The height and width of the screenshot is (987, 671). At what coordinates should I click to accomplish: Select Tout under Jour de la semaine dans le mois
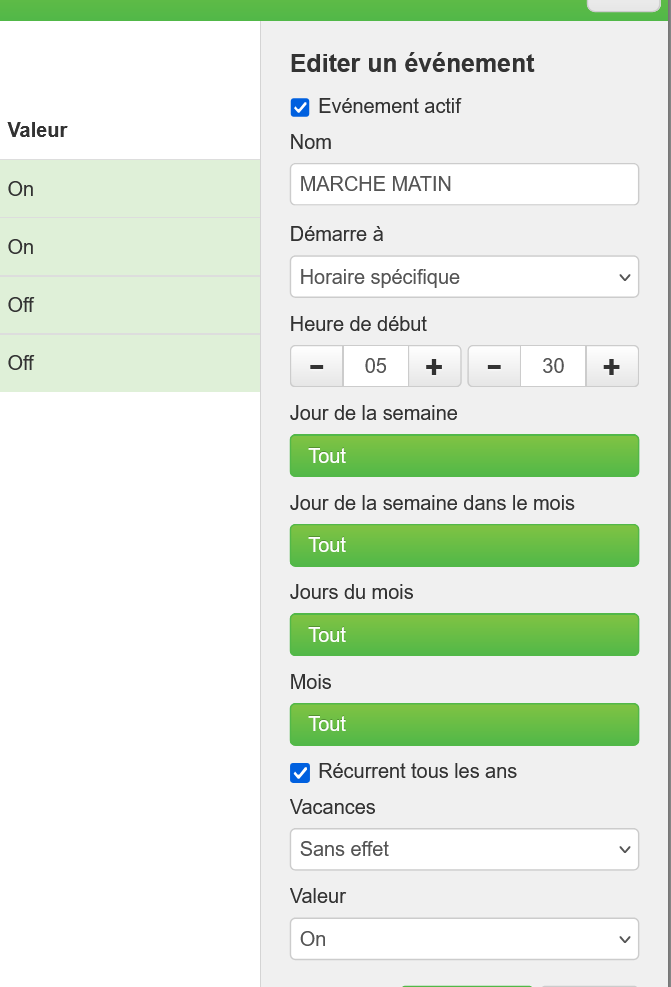464,545
